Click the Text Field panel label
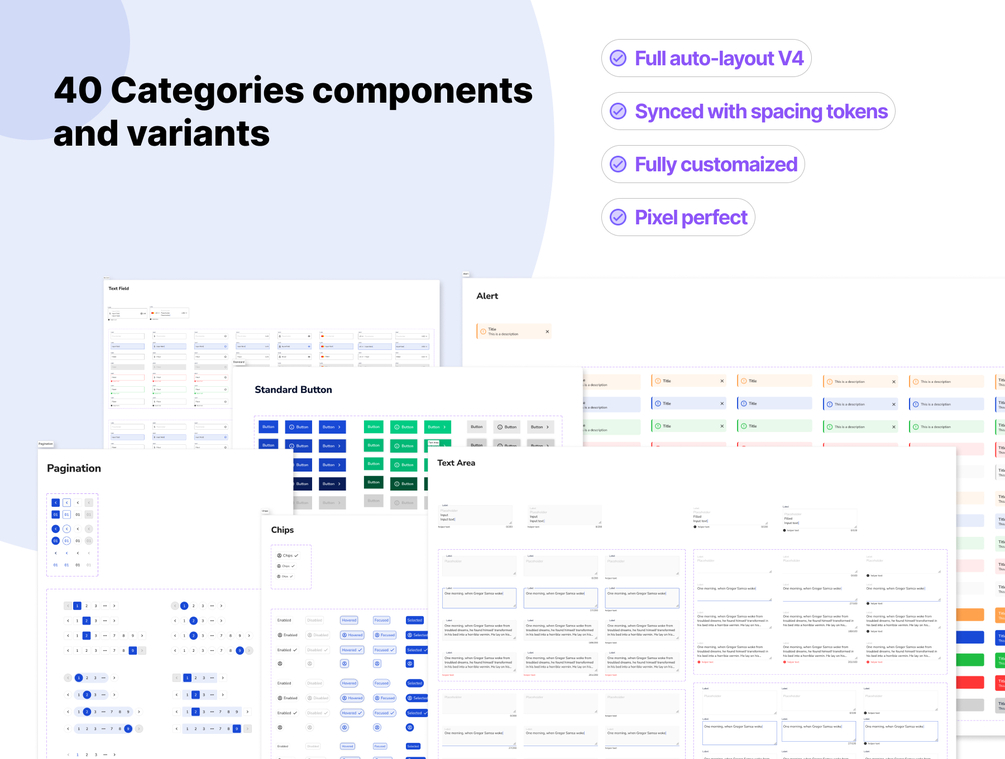Image resolution: width=1005 pixels, height=759 pixels. coord(119,288)
